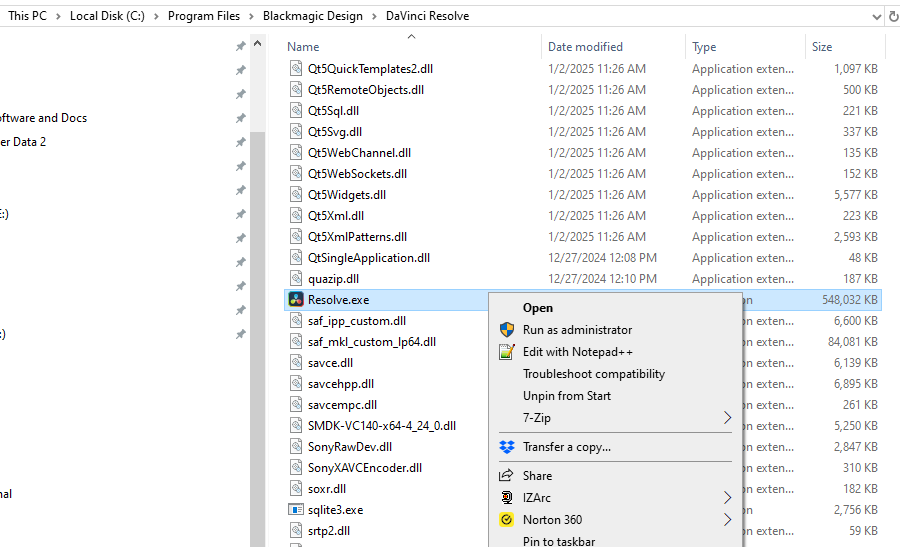This screenshot has width=900, height=547.
Task: Select the Qt5XmlPatterns.dll file name
Action: [357, 237]
